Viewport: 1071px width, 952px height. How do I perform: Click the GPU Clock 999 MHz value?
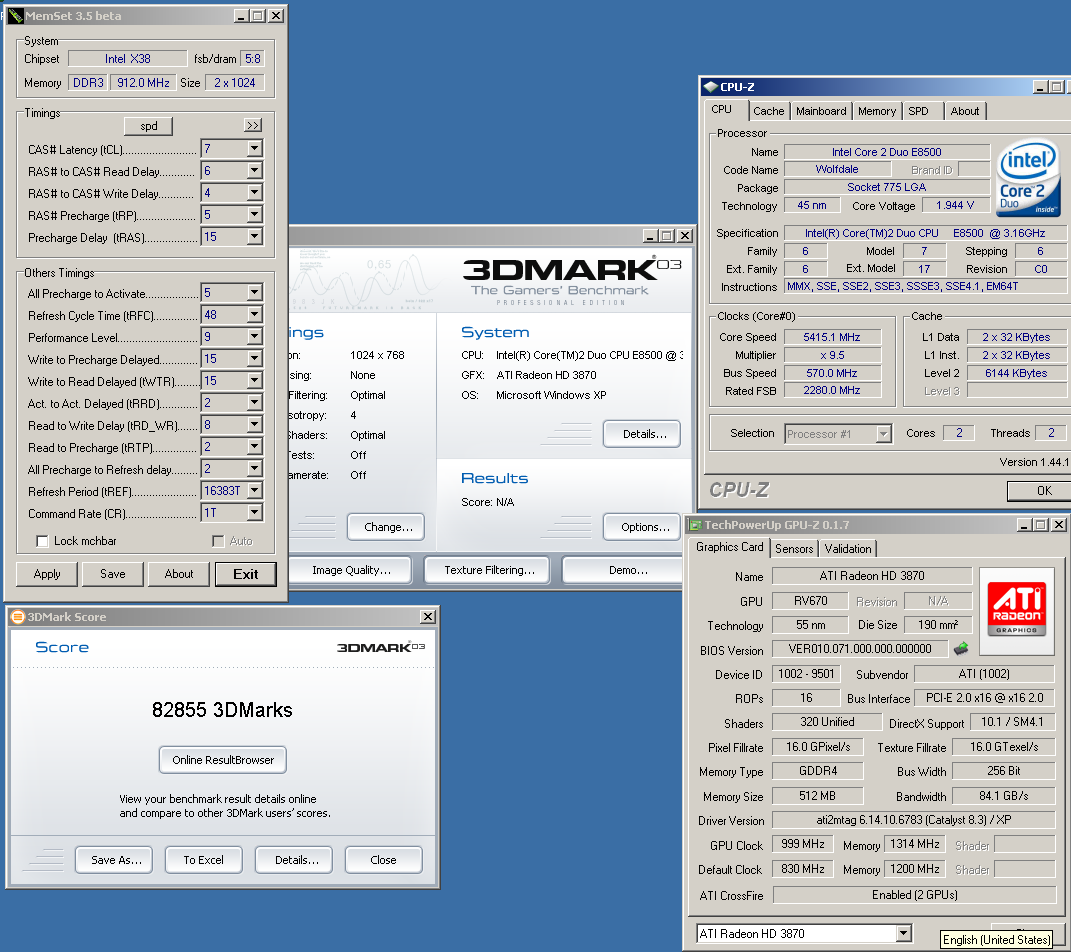(x=803, y=844)
